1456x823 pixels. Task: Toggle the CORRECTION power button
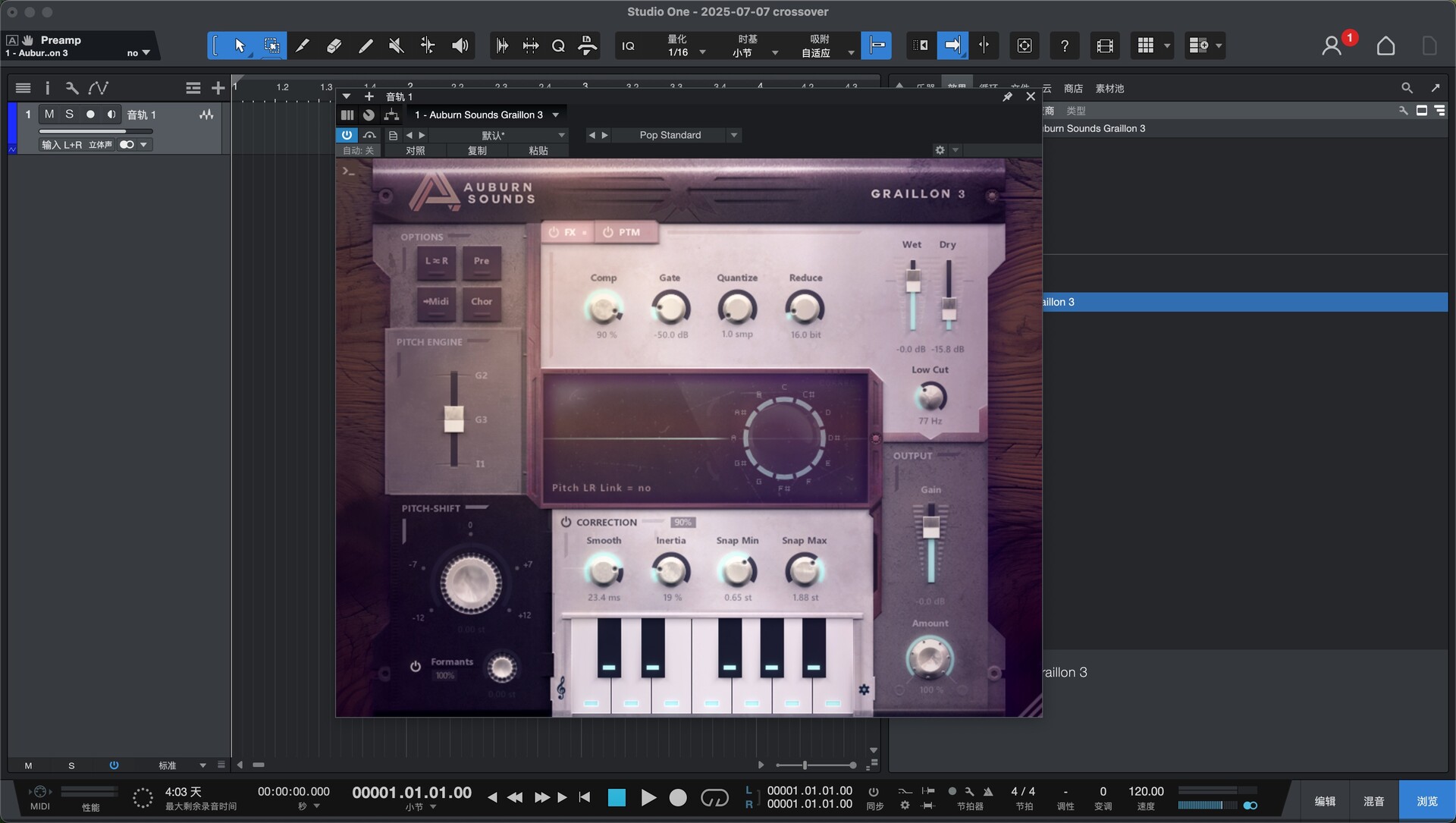(566, 522)
